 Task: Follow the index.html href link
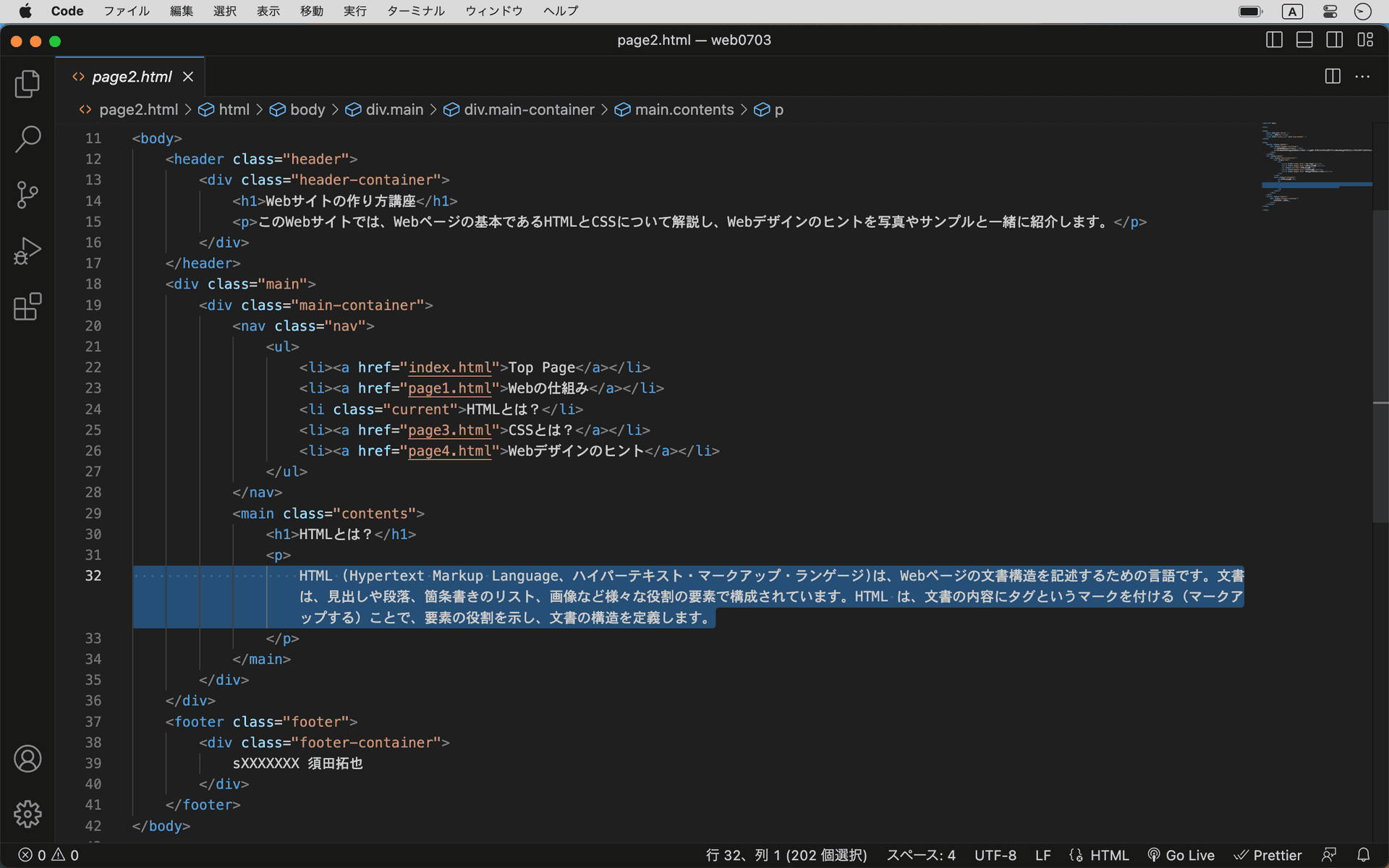click(450, 367)
